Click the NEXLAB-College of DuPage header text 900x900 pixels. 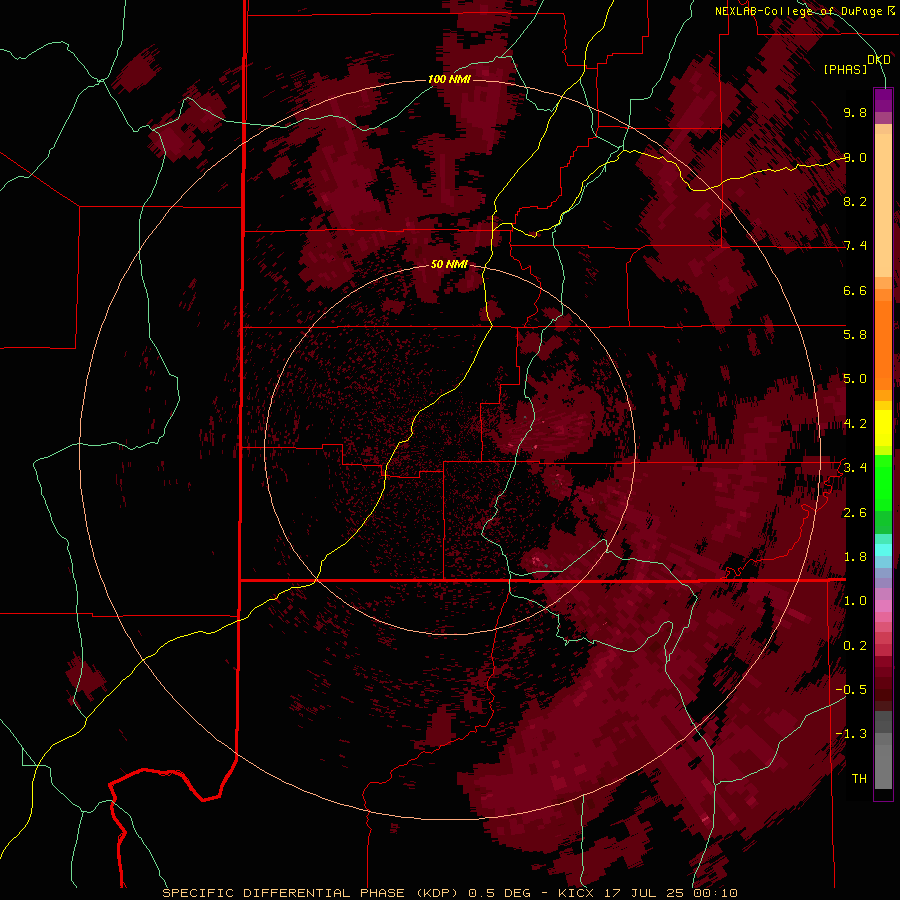798,11
